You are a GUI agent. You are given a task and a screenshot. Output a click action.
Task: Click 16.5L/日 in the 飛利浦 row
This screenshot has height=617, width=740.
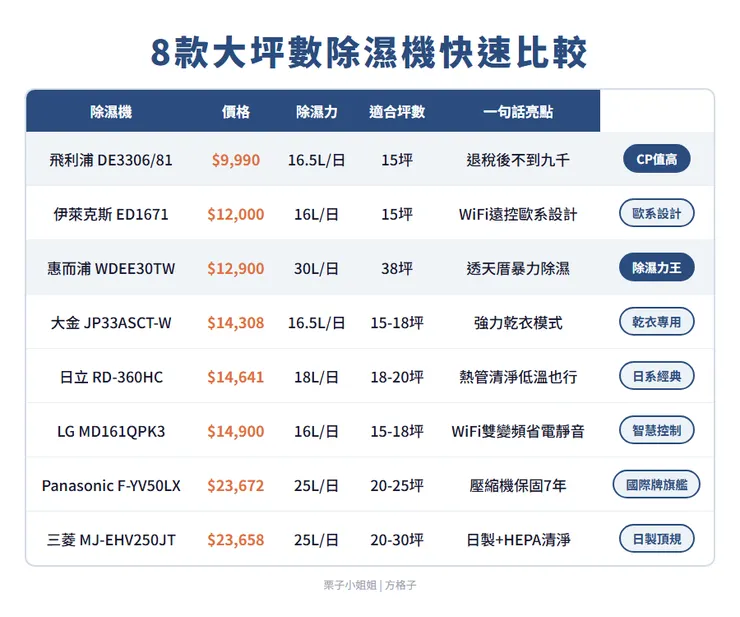click(x=316, y=160)
